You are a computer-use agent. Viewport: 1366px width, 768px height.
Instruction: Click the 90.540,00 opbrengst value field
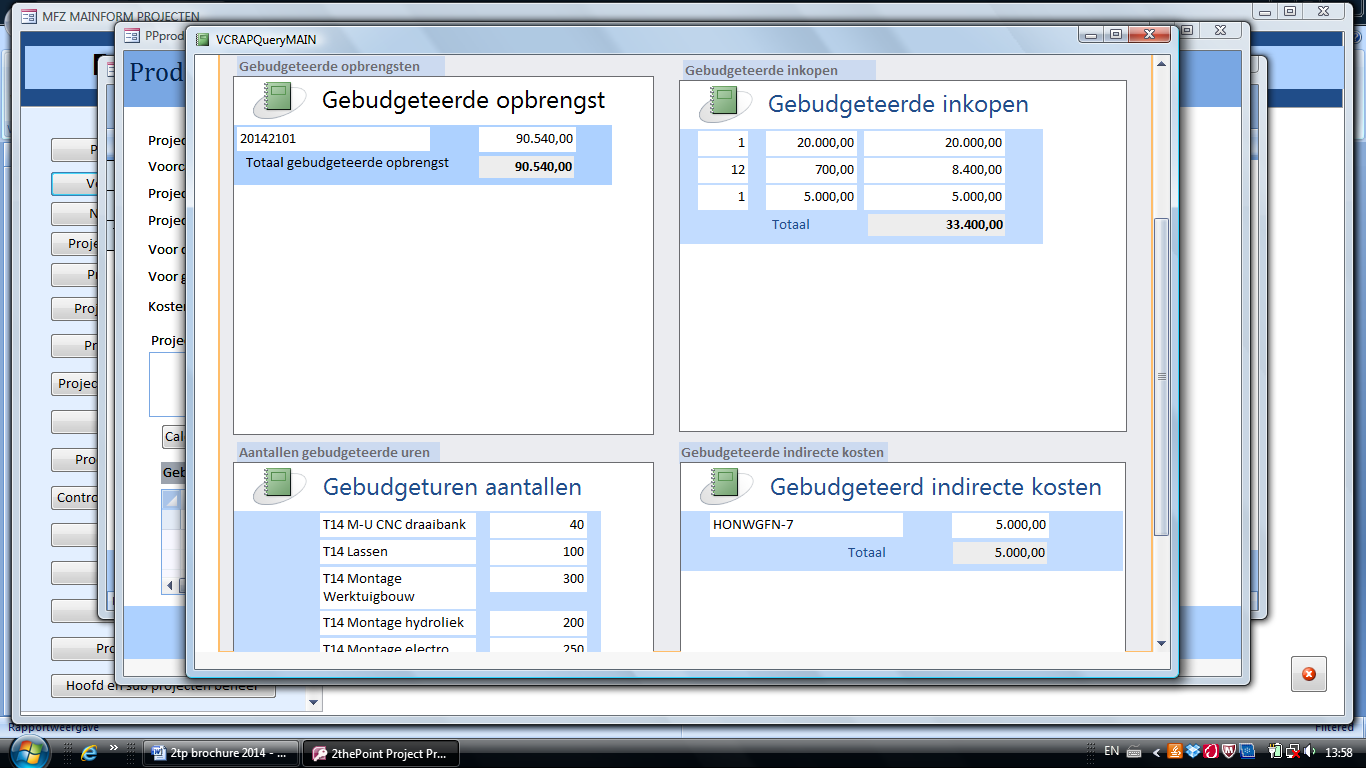[x=527, y=139]
